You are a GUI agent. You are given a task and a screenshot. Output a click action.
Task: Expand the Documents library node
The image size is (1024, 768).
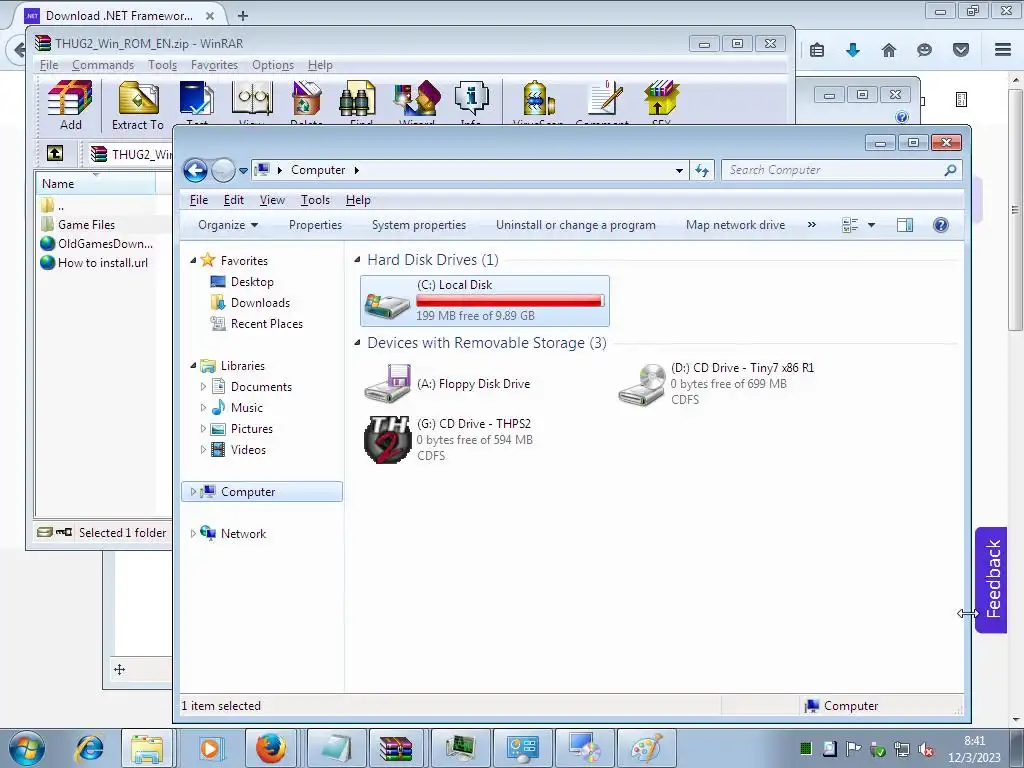(203, 387)
